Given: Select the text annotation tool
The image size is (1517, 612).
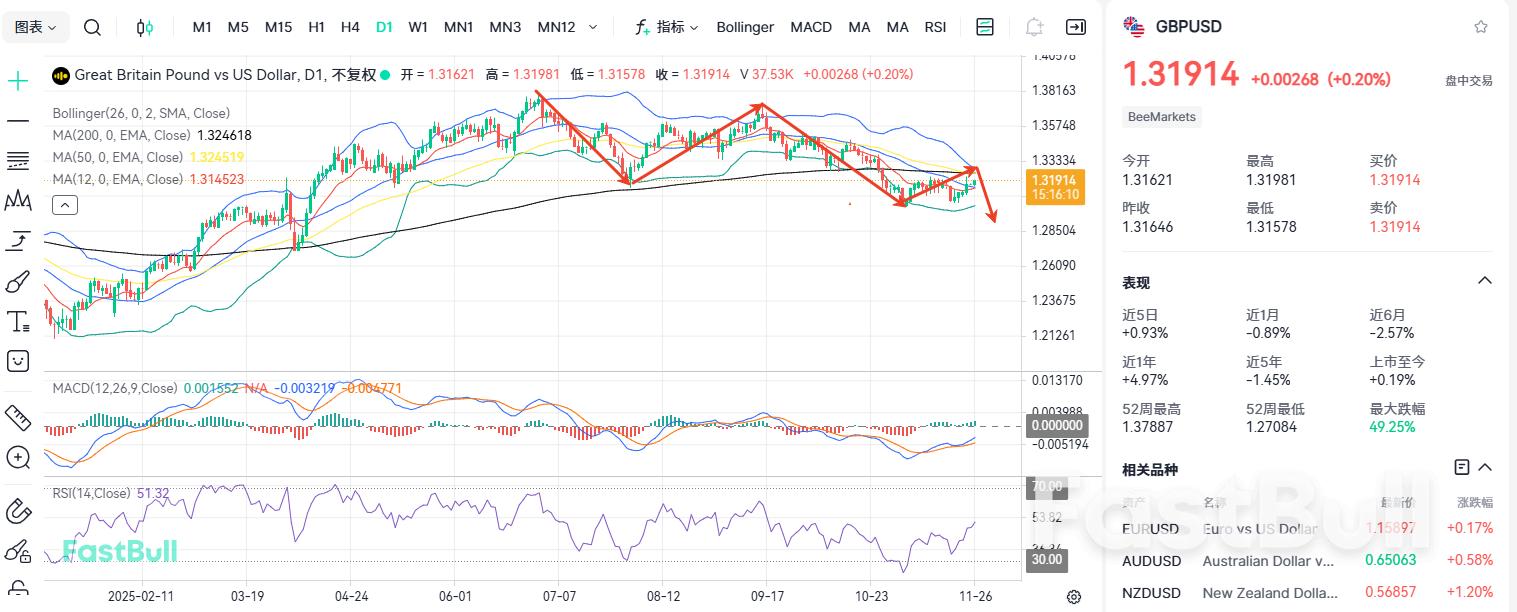Looking at the screenshot, I should (18, 321).
